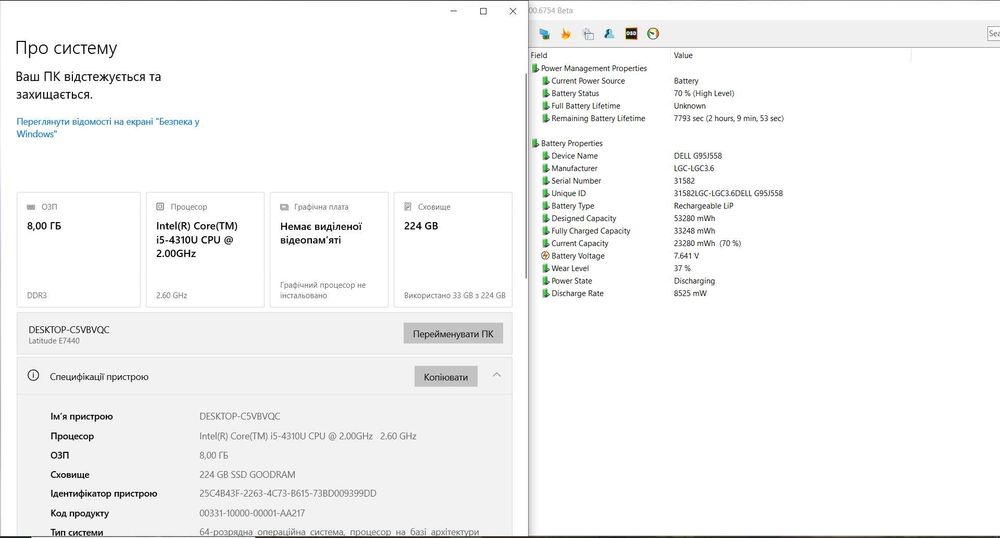Click the battery icon beside Battery Type
The height and width of the screenshot is (538, 1000).
coord(545,206)
